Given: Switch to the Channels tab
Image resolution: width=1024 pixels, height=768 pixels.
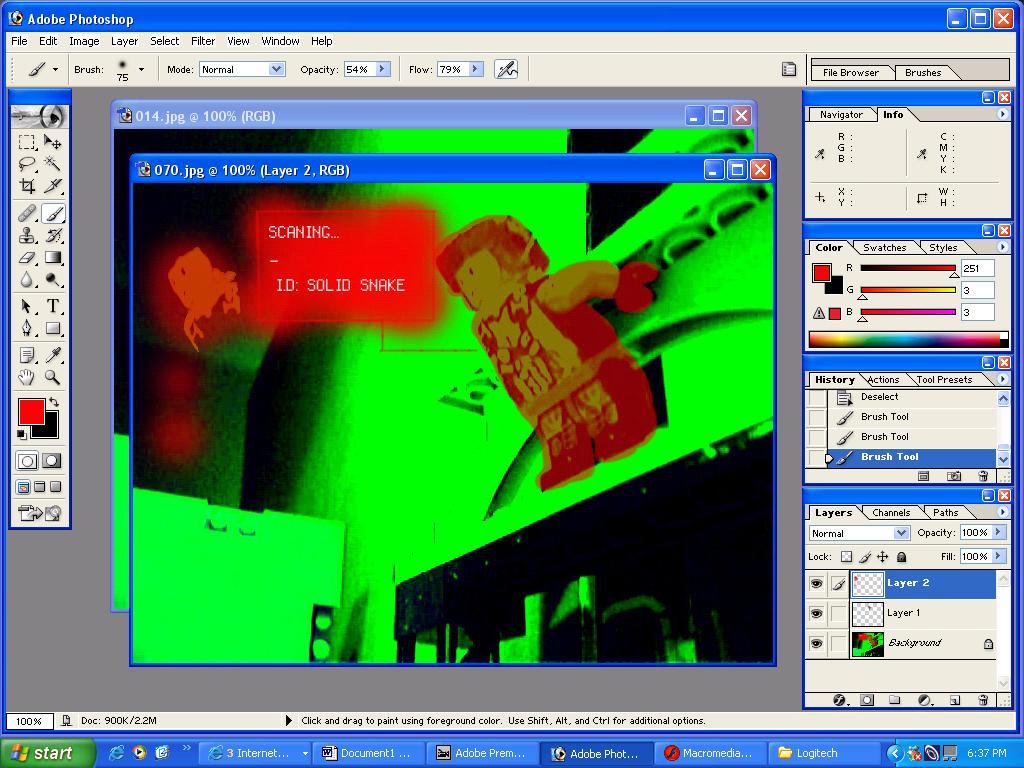Looking at the screenshot, I should coord(890,513).
